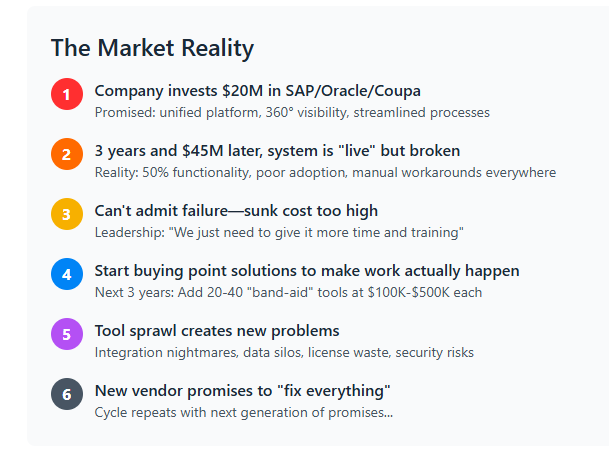Click "Company invests $20M in SAP/Oracle/Coupa" title
This screenshot has height=457, width=609.
click(257, 91)
